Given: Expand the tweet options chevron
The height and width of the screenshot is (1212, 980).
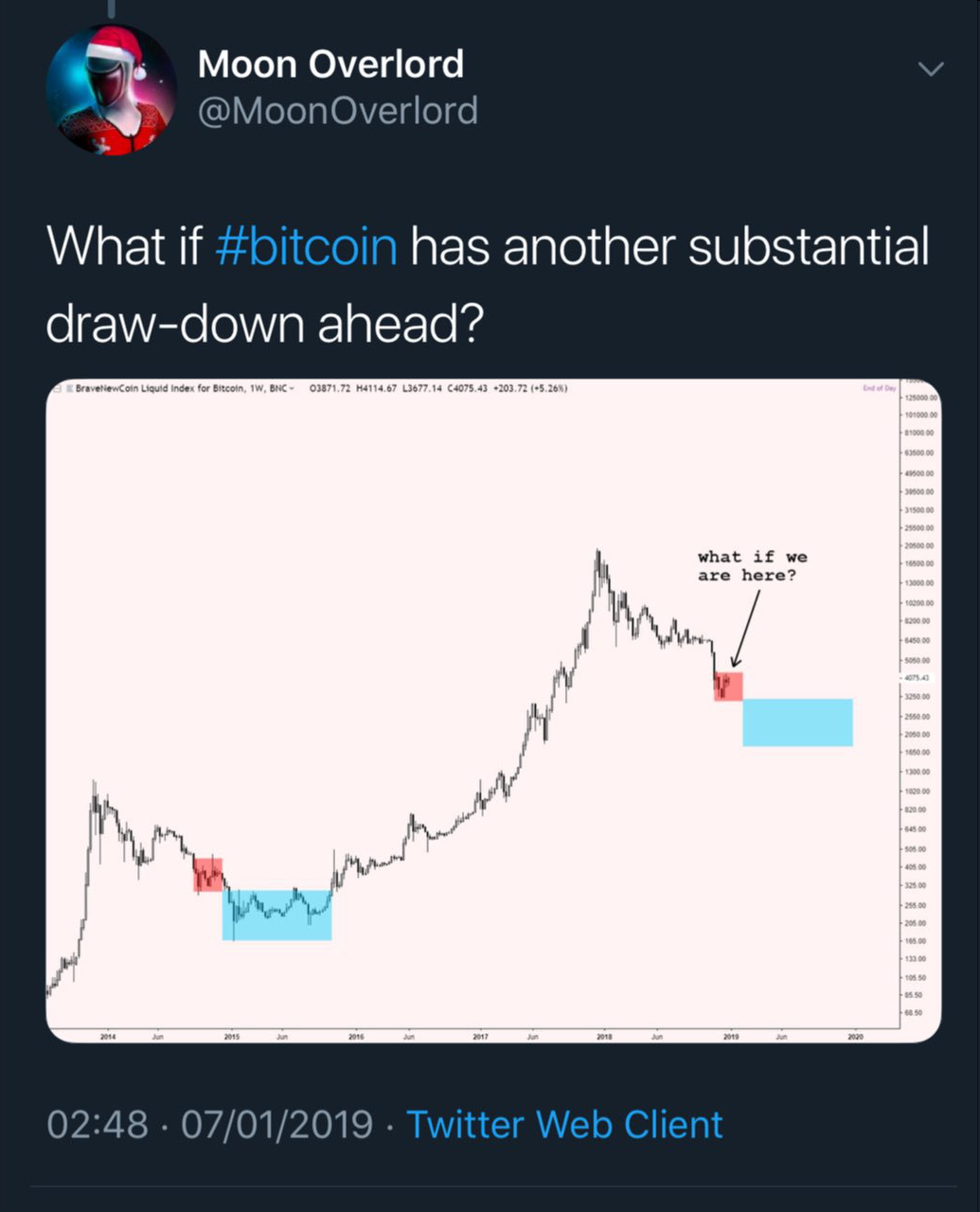Looking at the screenshot, I should click(x=932, y=68).
